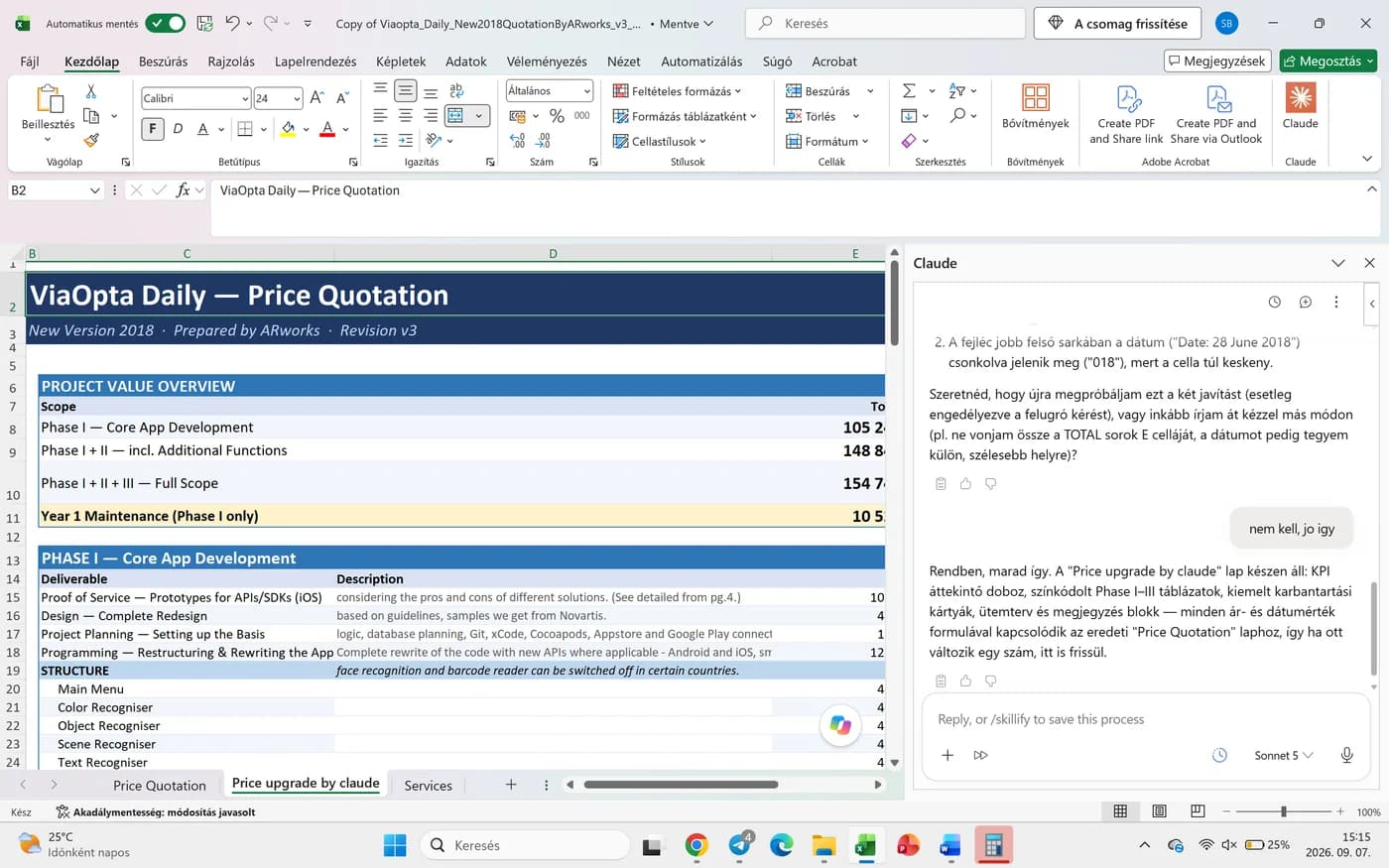Click Create PDF and Share link
Screen dimensions: 1389x868
coord(1126,114)
